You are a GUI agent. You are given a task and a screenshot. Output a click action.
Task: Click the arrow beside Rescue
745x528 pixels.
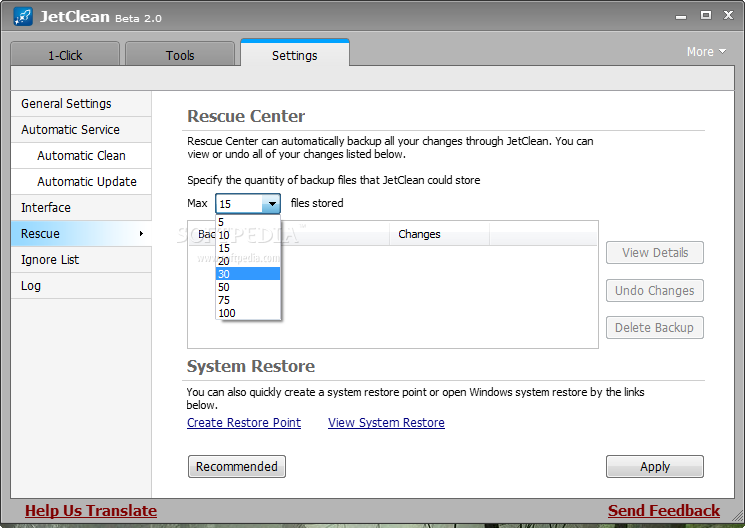tap(141, 233)
